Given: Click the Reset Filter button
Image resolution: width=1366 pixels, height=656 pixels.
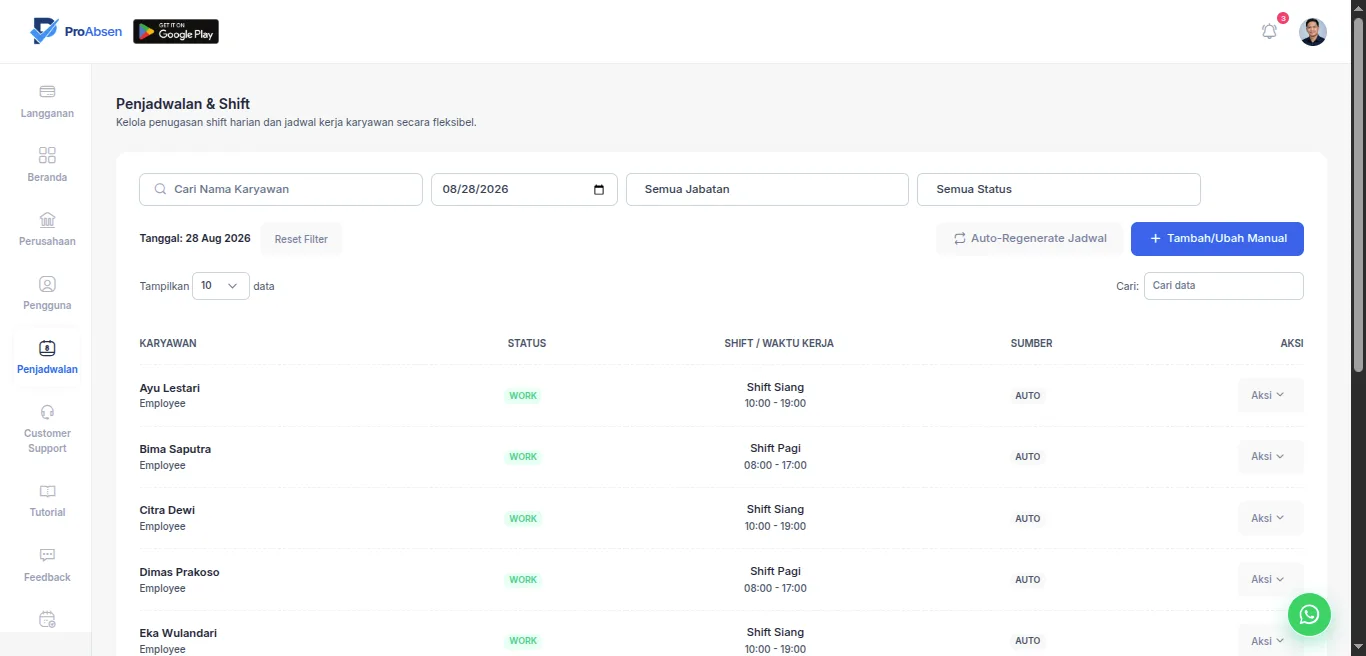Looking at the screenshot, I should click(x=301, y=239).
